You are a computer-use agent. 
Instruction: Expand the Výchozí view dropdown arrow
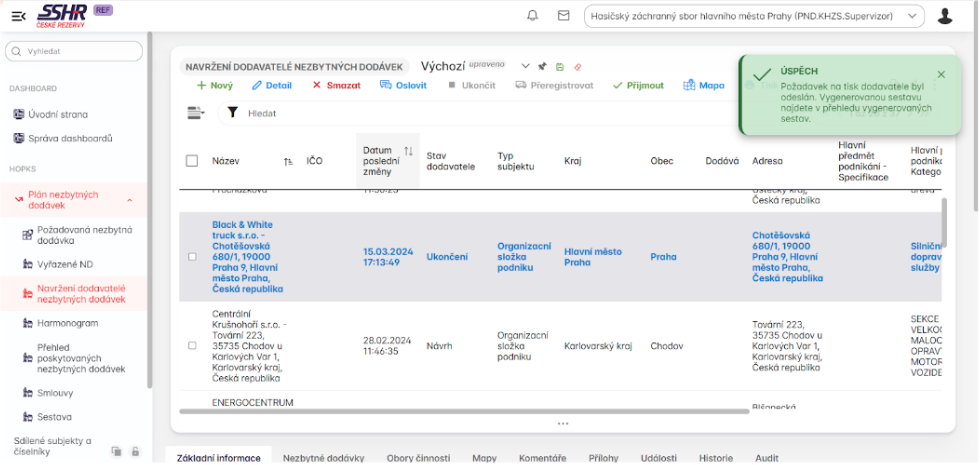(x=526, y=67)
